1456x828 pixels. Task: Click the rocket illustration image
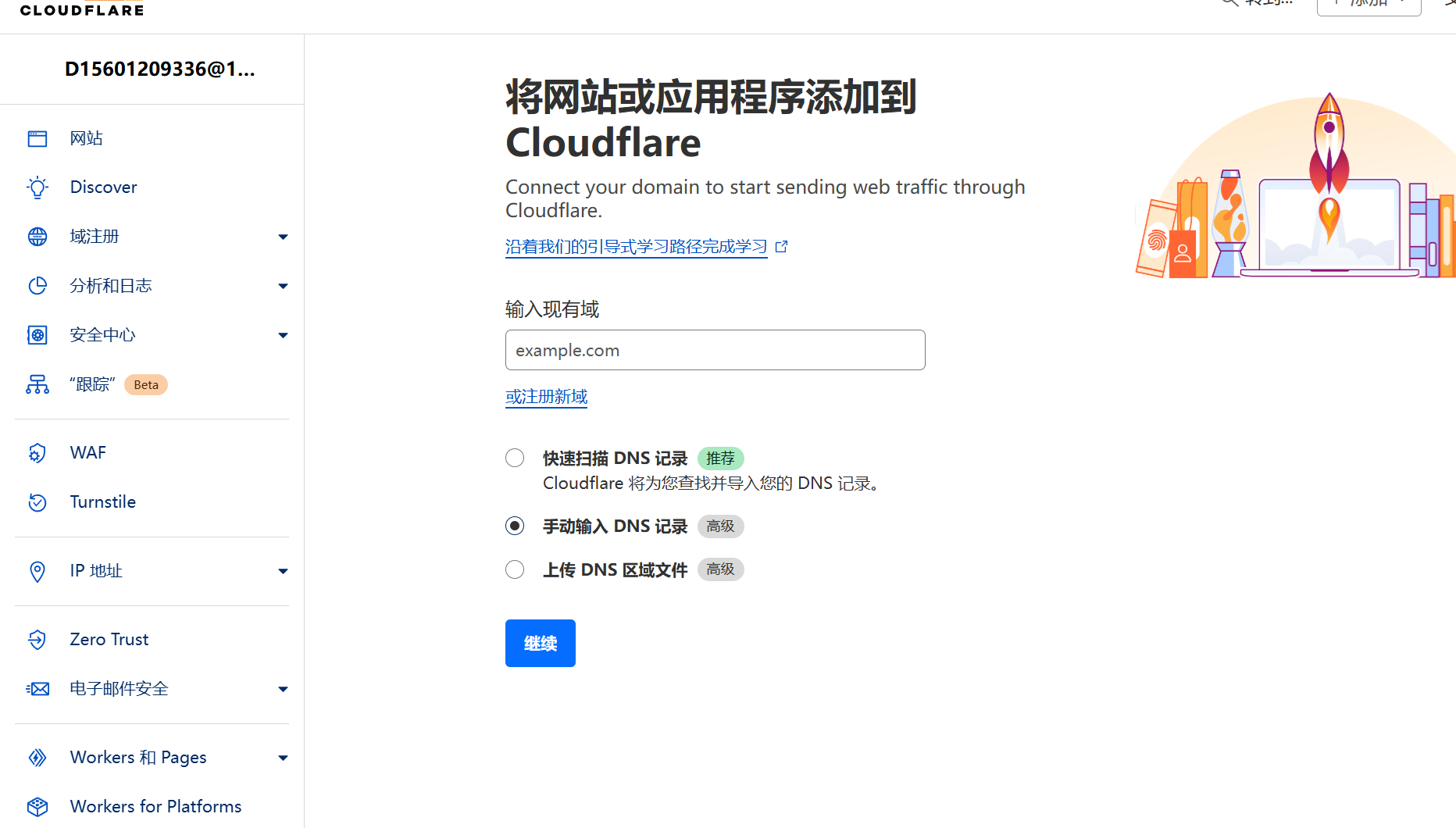pyautogui.click(x=1296, y=186)
